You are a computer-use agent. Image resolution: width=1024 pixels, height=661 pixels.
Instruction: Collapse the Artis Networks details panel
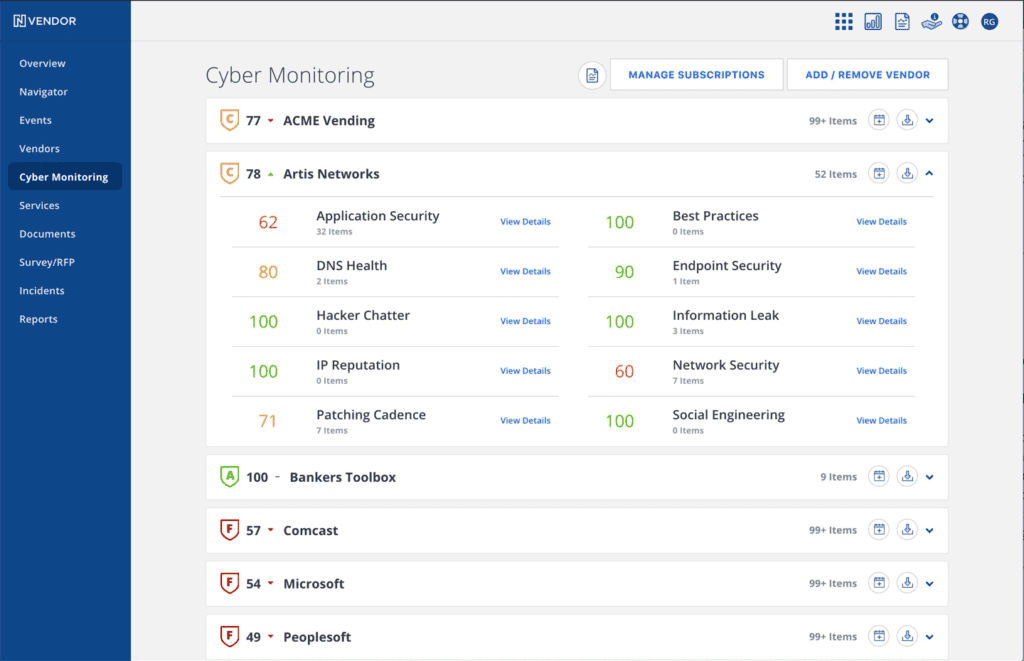pos(929,172)
